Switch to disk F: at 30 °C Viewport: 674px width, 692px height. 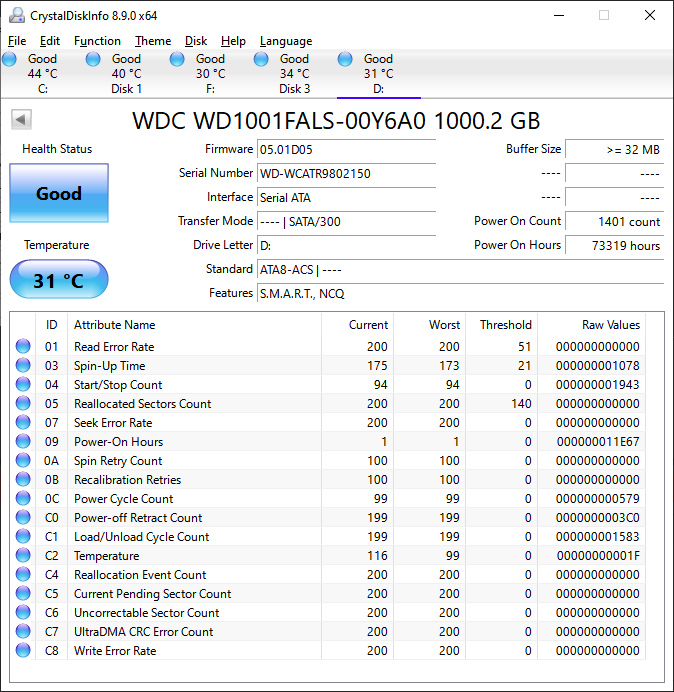pos(210,74)
